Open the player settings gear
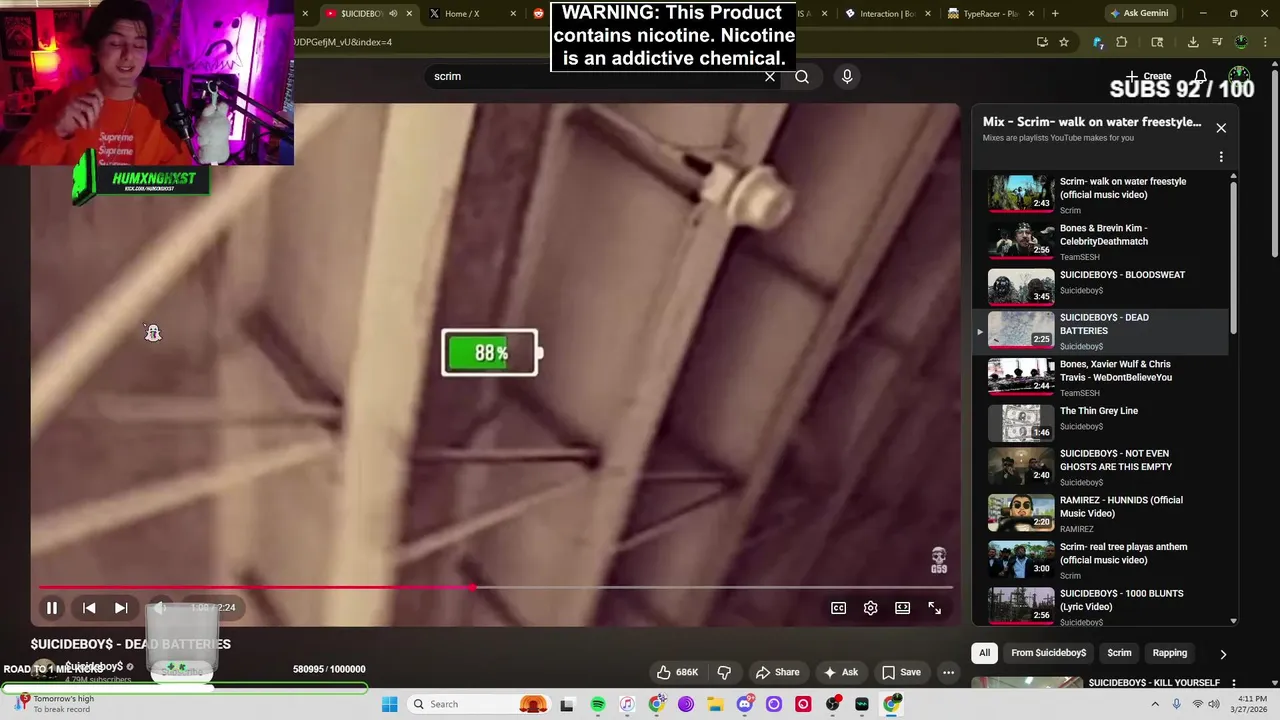 870,608
